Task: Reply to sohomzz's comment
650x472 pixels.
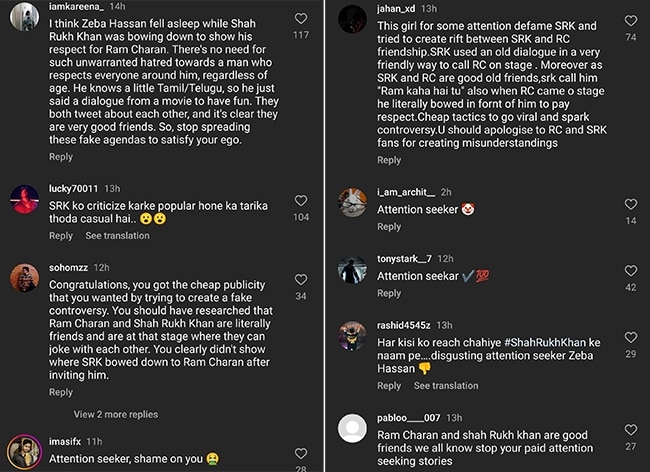Action: tap(61, 393)
